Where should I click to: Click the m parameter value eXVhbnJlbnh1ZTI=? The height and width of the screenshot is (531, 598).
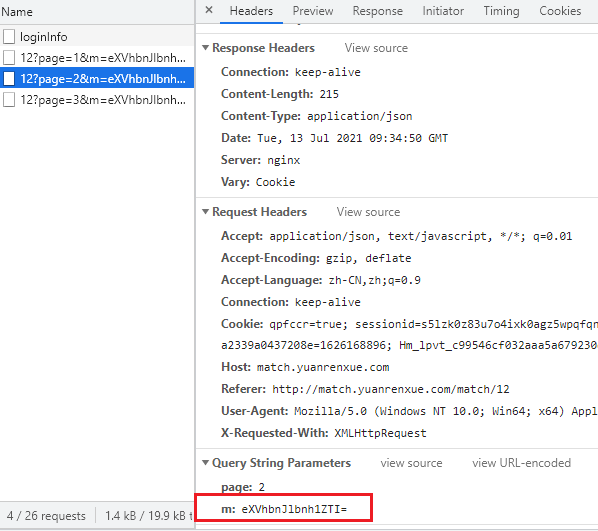tap(294, 509)
